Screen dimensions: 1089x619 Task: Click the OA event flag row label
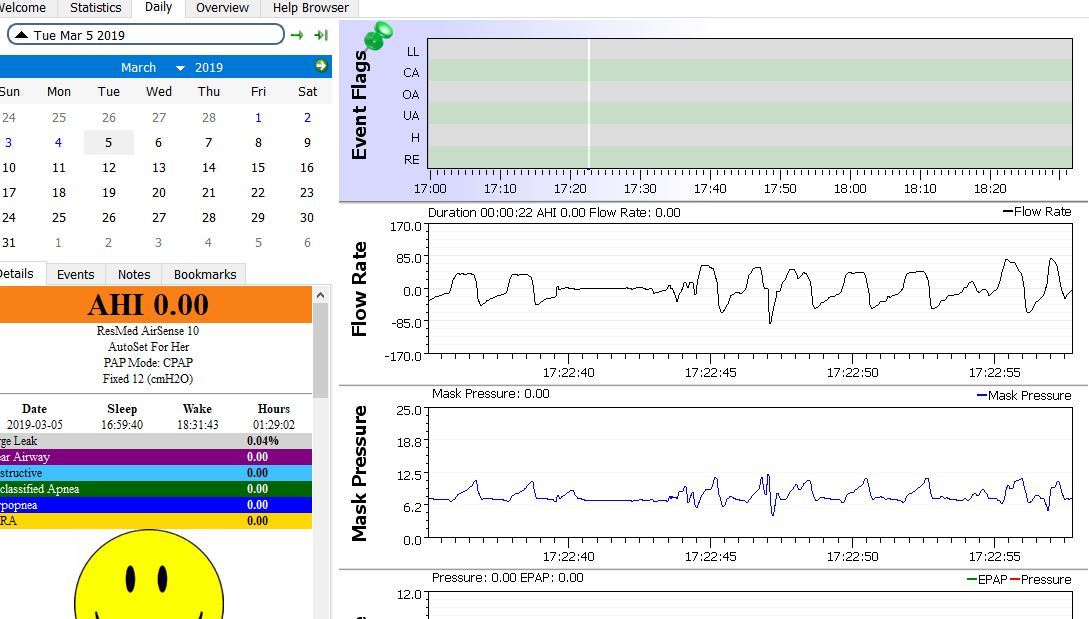[411, 94]
